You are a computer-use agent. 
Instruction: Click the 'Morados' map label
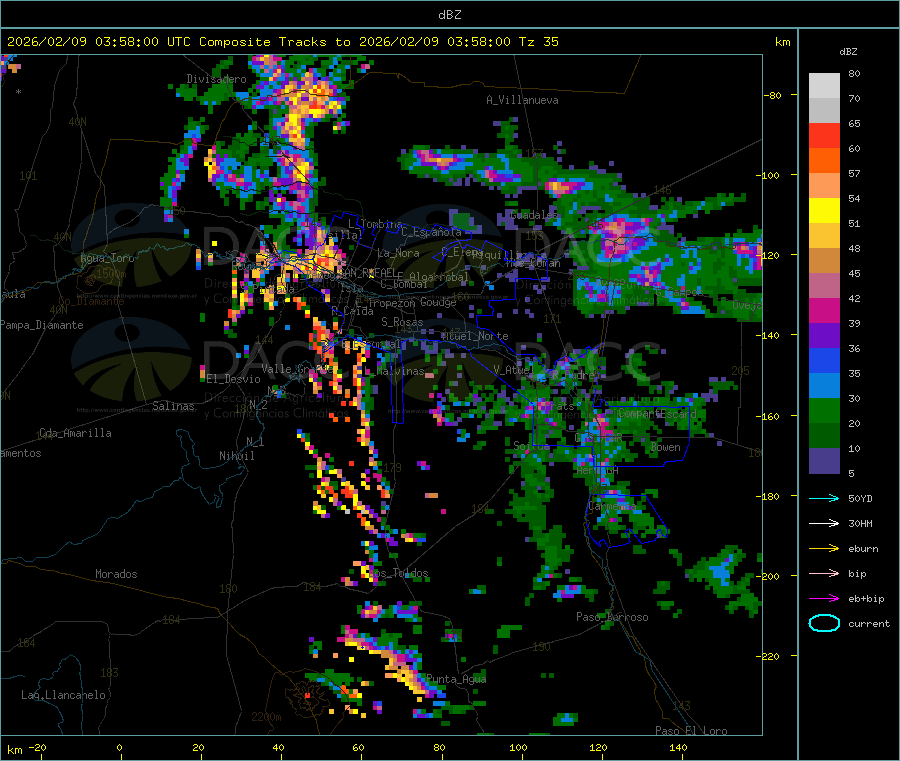click(116, 574)
